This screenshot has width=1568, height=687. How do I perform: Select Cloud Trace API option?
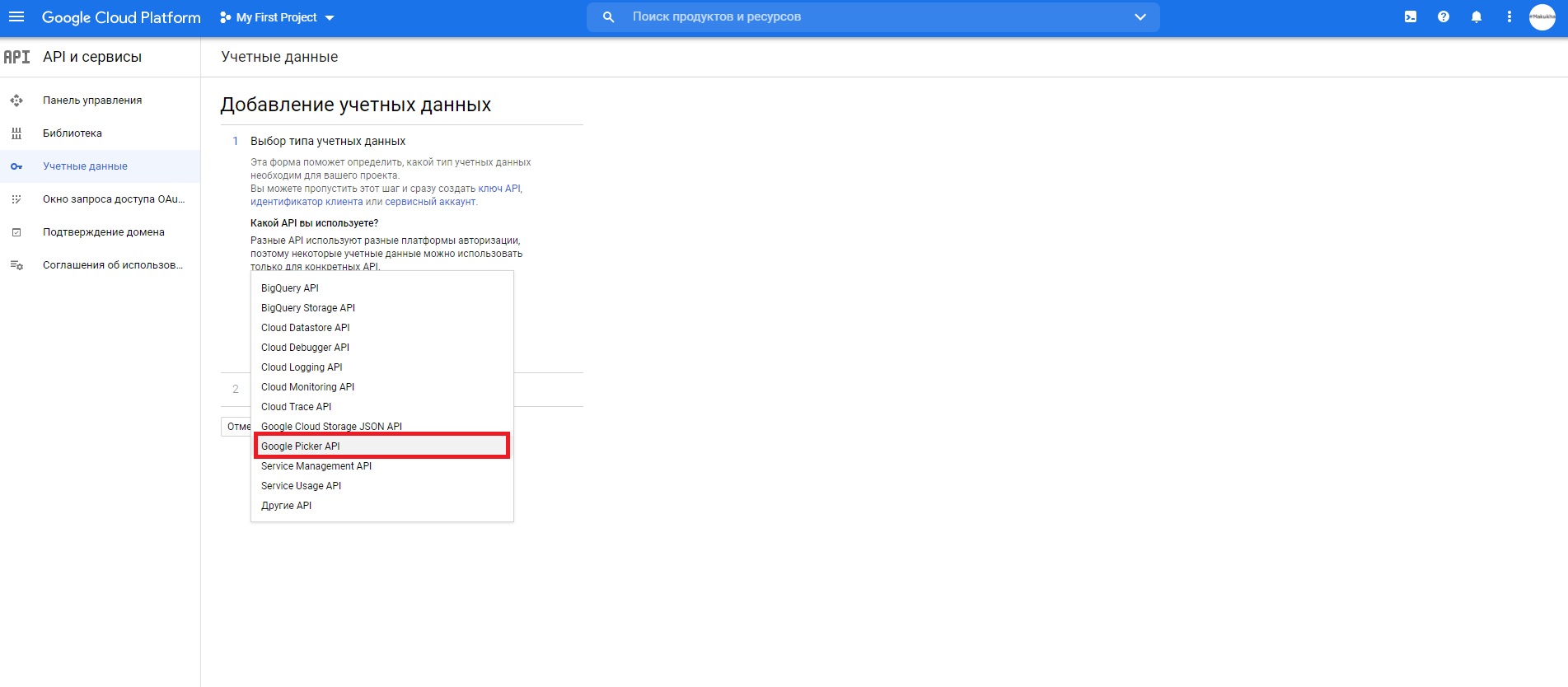(382, 407)
